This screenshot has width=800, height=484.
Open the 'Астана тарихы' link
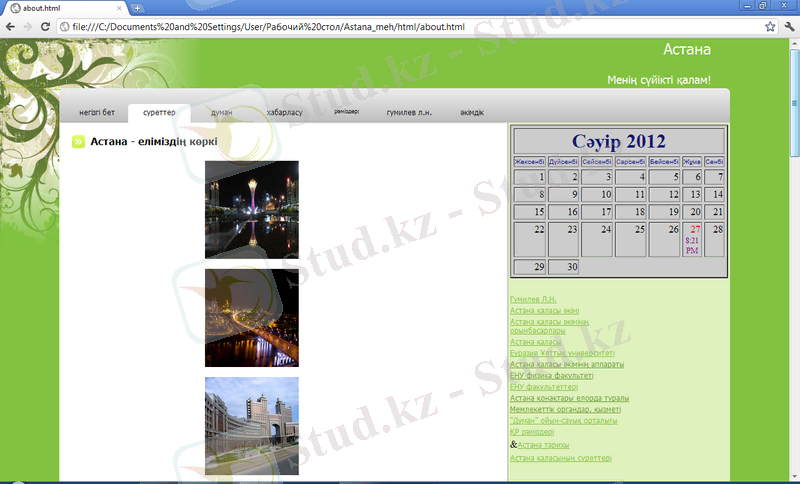pyautogui.click(x=543, y=445)
